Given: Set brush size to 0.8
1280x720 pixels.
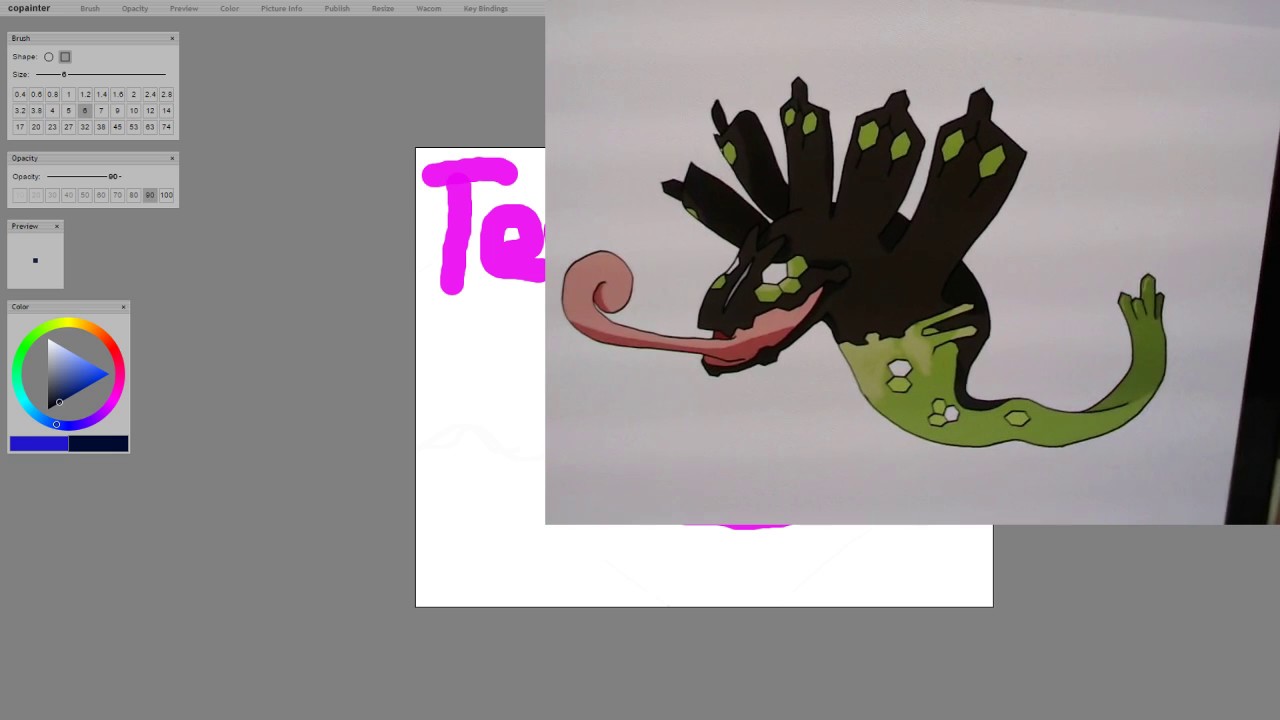Looking at the screenshot, I should coord(52,95).
